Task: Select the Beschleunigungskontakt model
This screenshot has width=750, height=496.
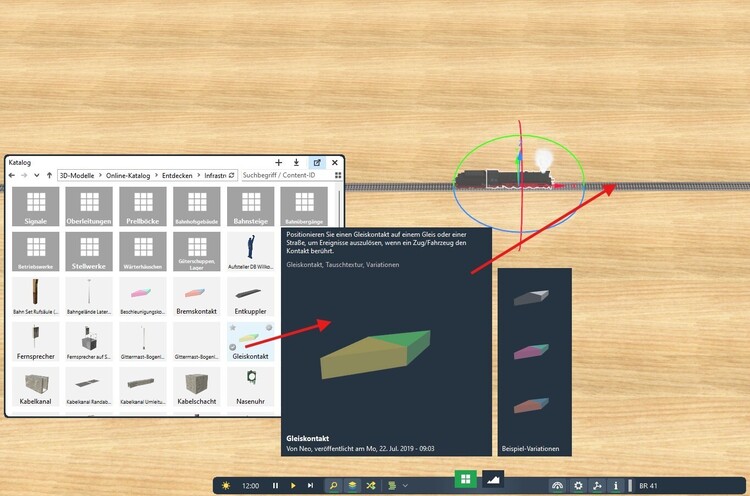Action: coord(143,297)
